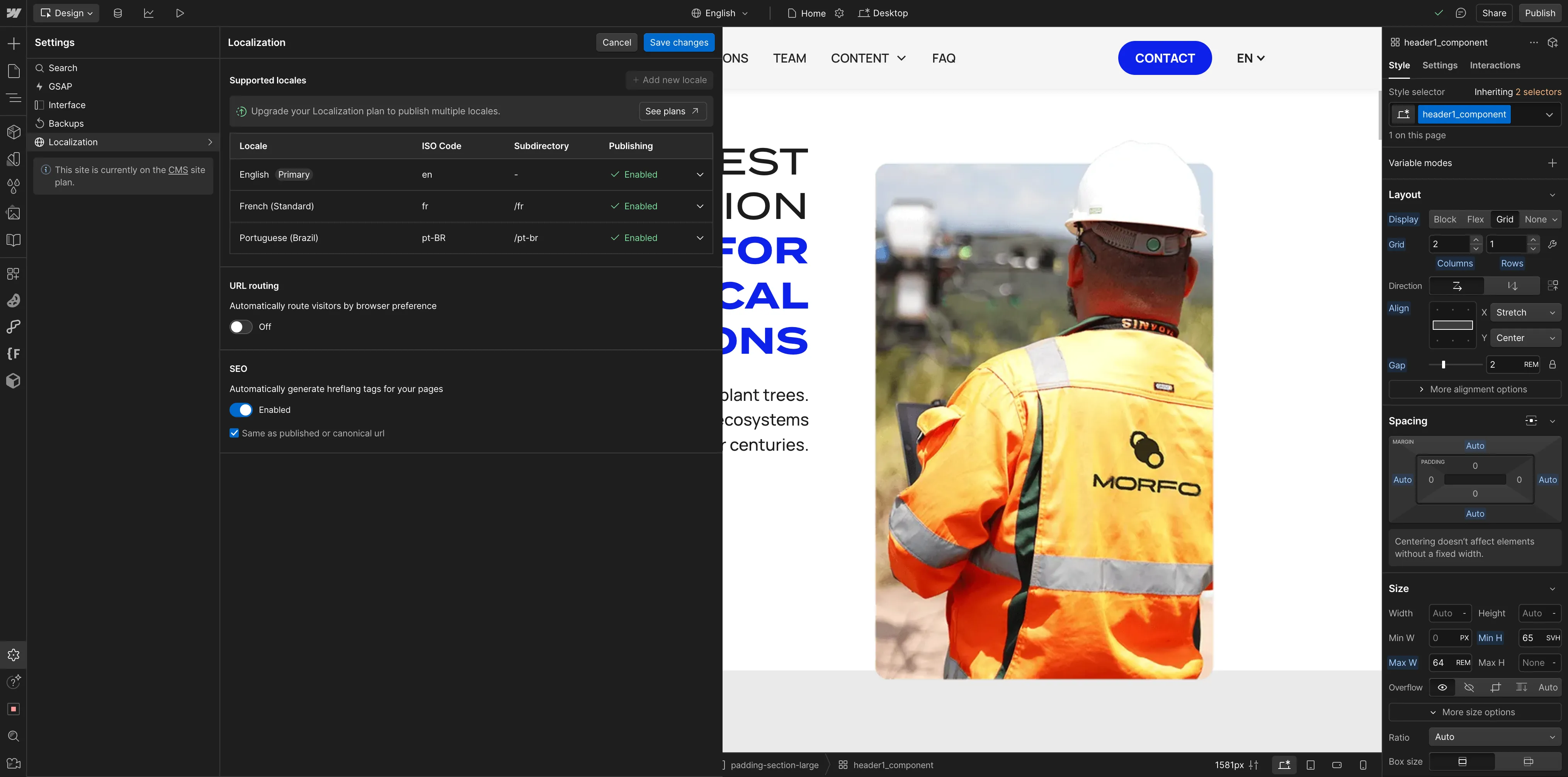Image resolution: width=1568 pixels, height=777 pixels.
Task: Open Interface settings item
Action: [124, 105]
